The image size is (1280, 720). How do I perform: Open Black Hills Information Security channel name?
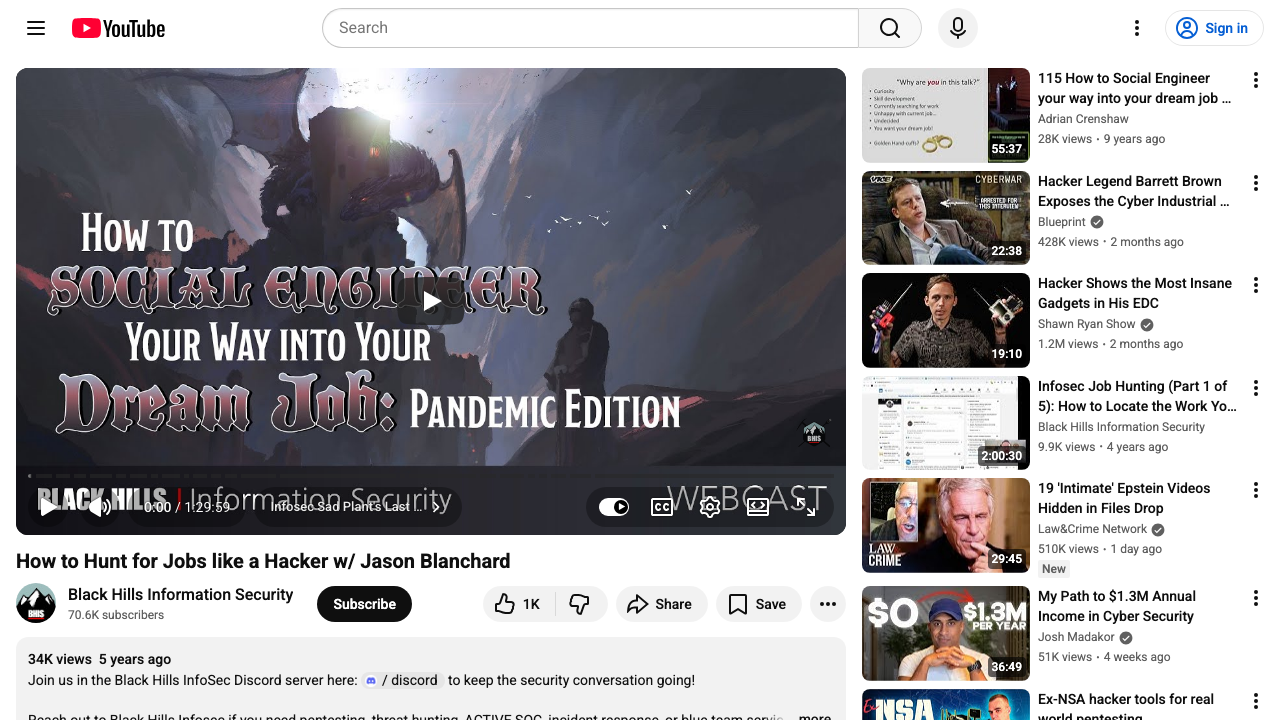point(180,594)
